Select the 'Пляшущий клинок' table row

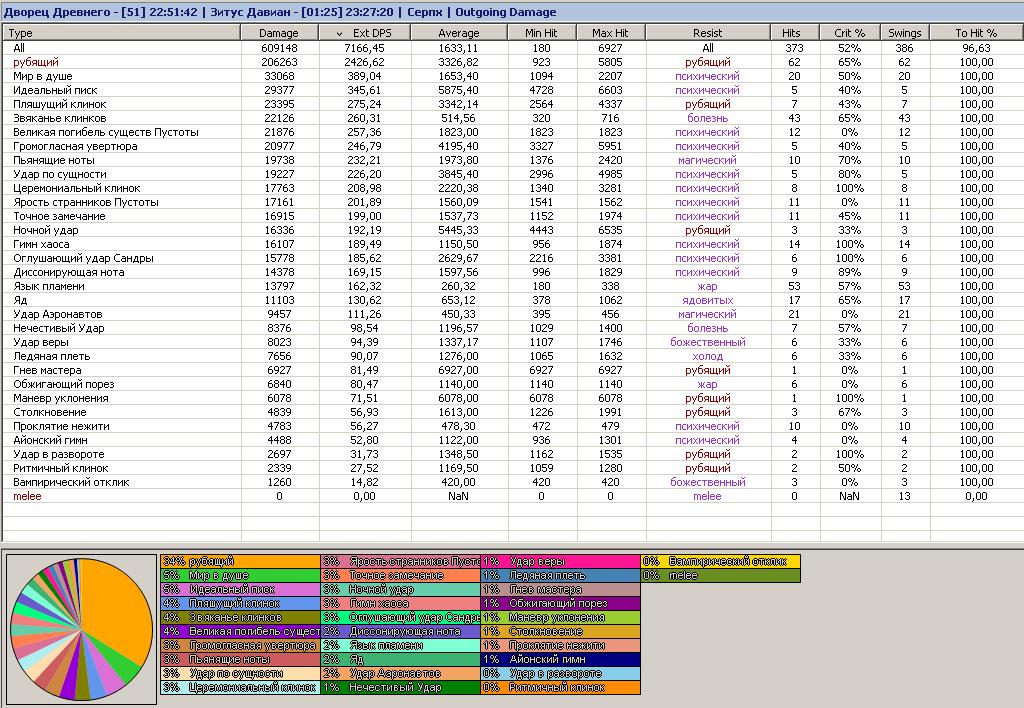pos(512,104)
